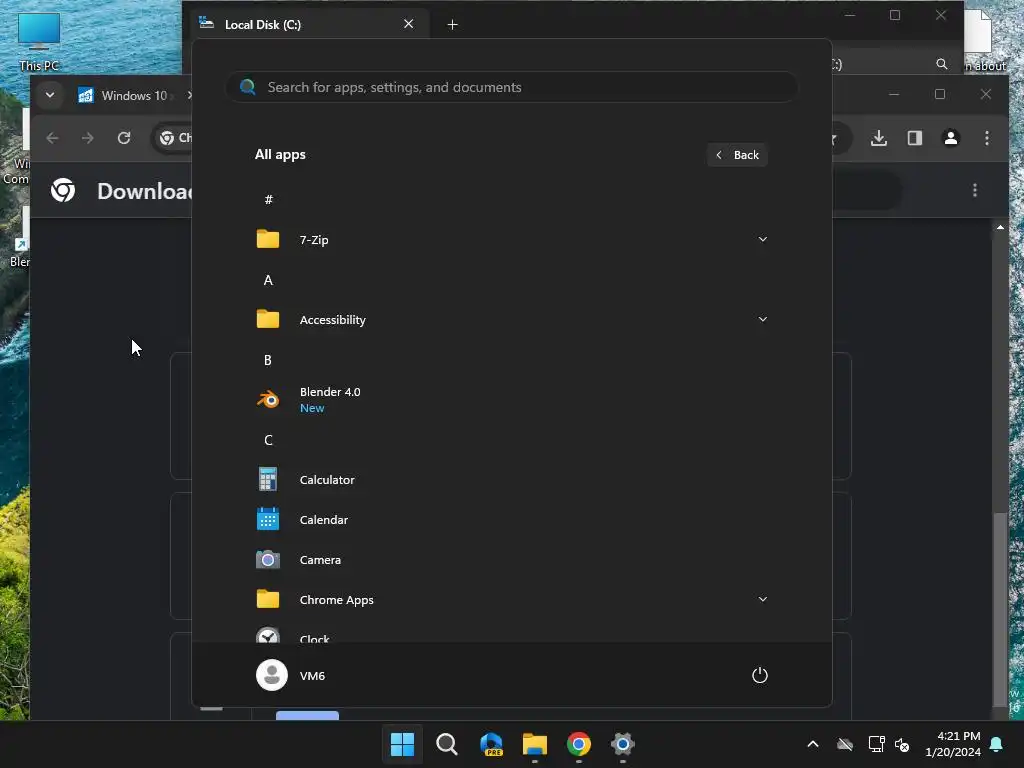The image size is (1024, 768).
Task: Expand the Accessibility folder chevron
Action: pos(763,319)
